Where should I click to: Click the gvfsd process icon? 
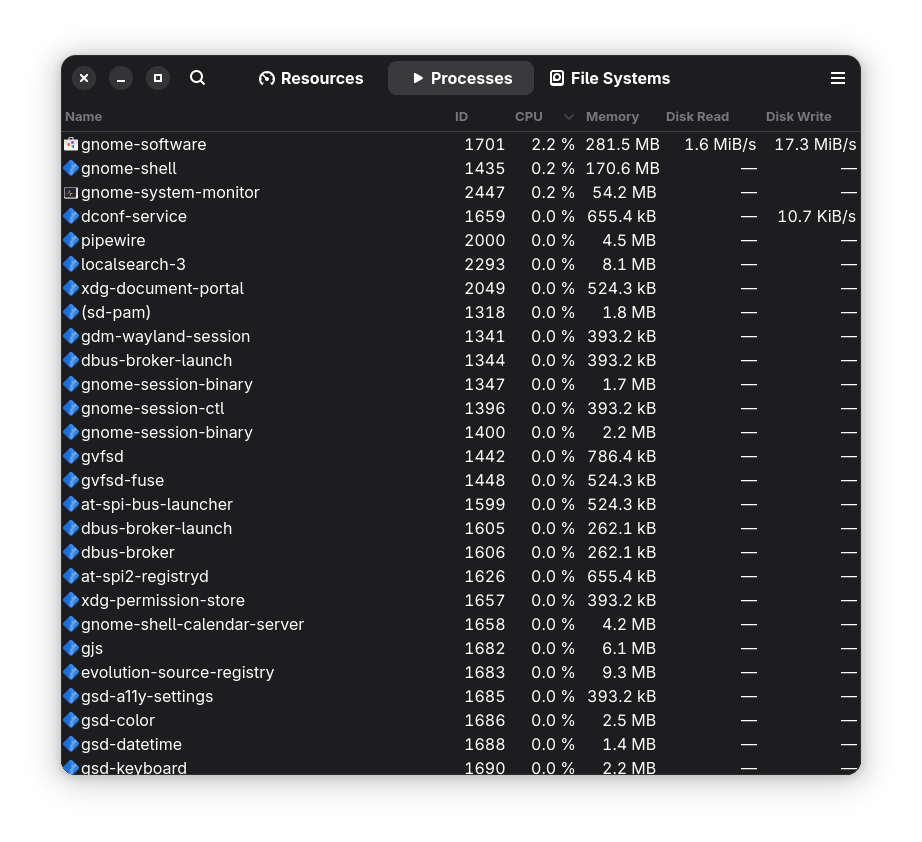tap(71, 456)
